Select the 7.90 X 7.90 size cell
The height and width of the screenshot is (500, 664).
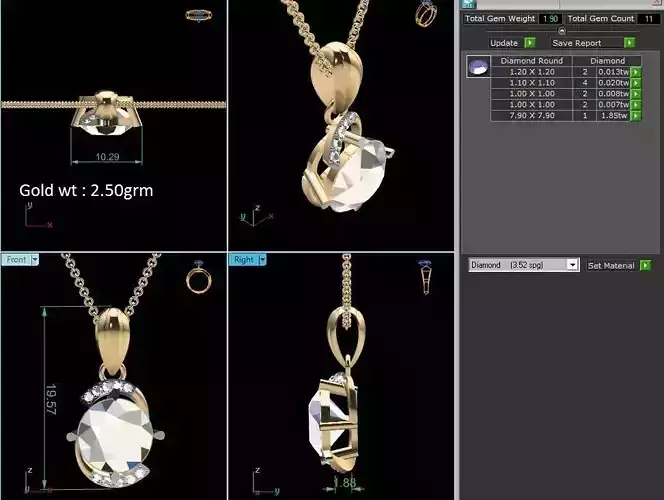tap(532, 116)
